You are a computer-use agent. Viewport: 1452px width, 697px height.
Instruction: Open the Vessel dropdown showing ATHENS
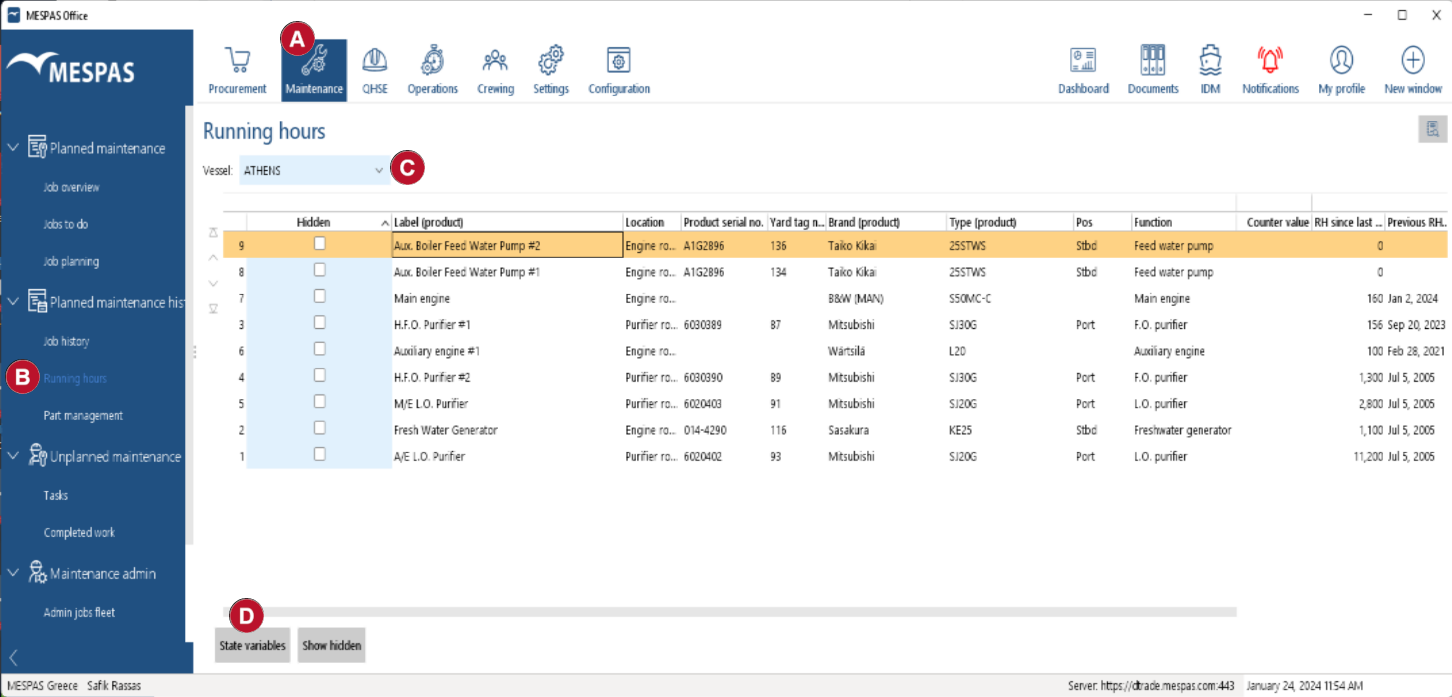[x=314, y=171]
